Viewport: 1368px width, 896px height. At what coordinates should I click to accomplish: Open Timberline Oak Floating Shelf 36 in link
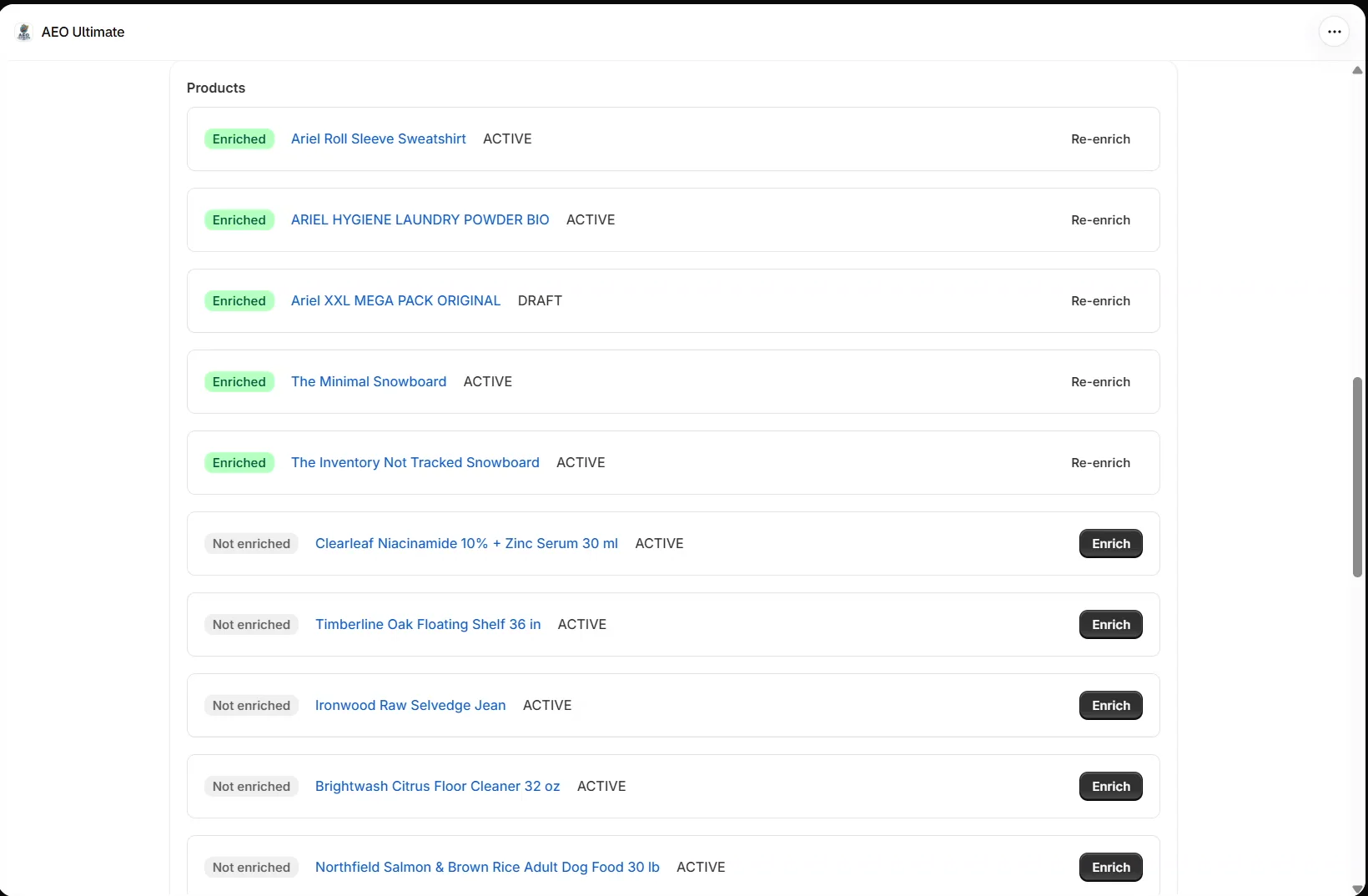point(428,624)
